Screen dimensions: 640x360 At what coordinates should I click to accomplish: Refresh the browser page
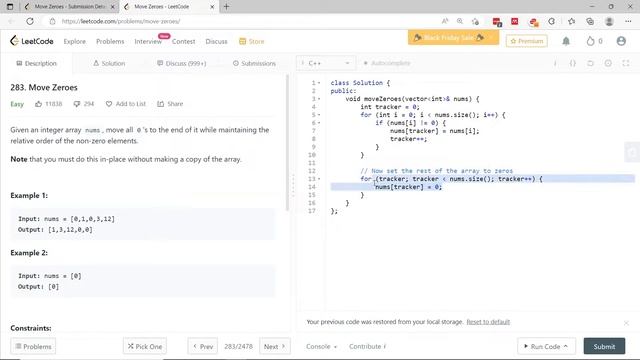[30, 21]
